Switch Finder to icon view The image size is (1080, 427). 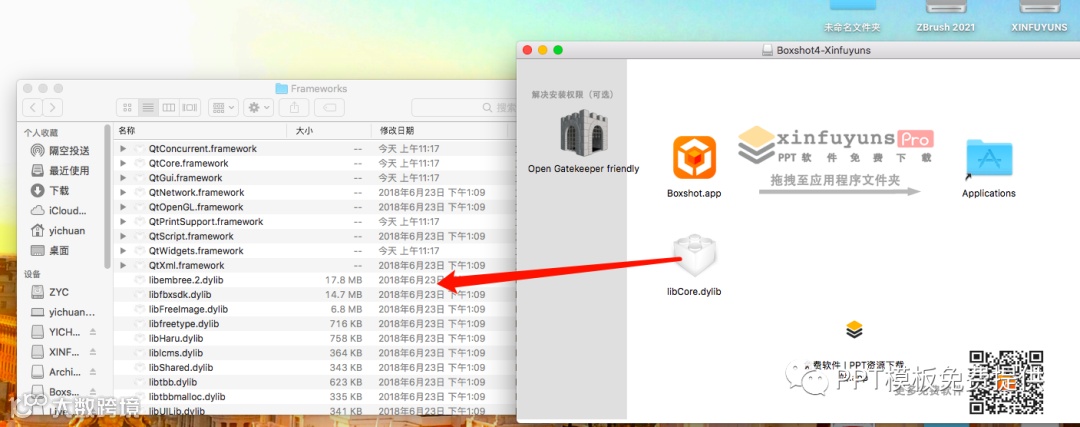pyautogui.click(x=127, y=107)
